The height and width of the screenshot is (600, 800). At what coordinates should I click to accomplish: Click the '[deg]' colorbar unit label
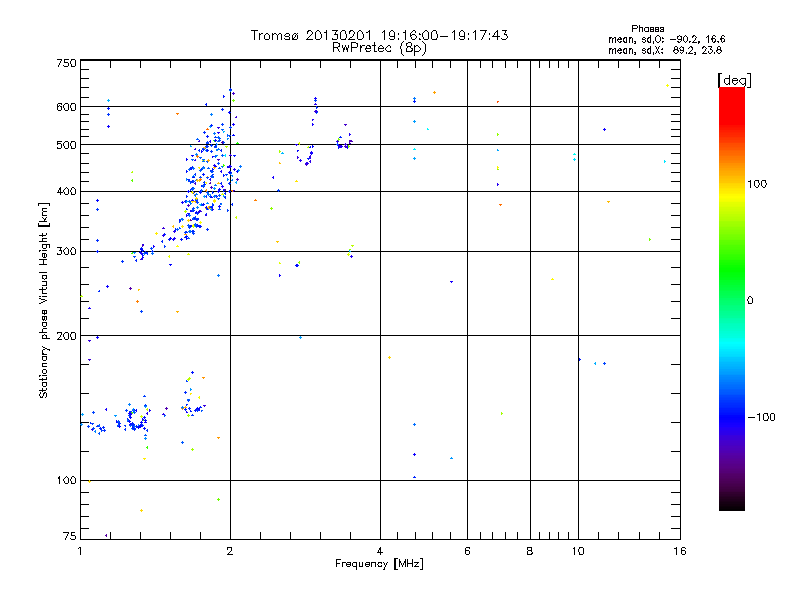734,80
